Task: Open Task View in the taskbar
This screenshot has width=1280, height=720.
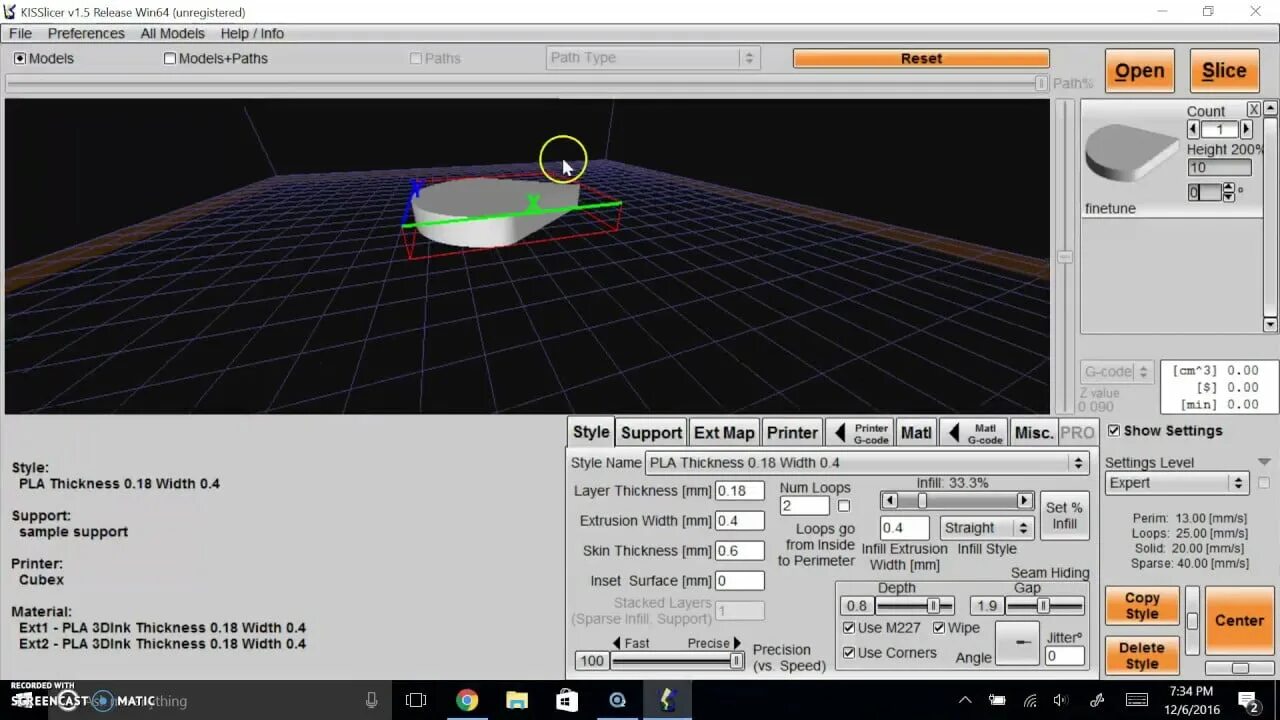Action: click(x=416, y=700)
